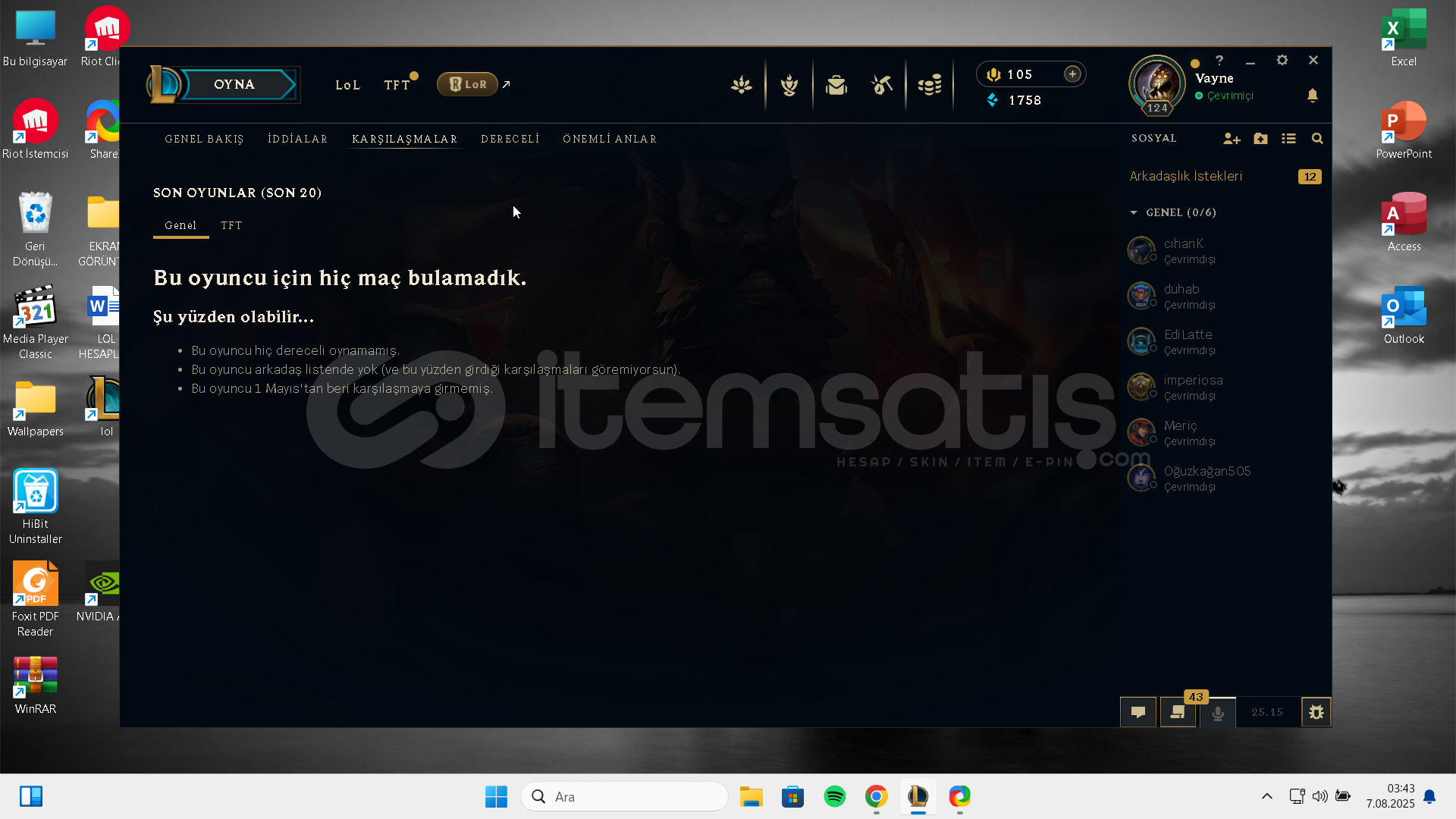Select the Genel match history subtab
1456x819 pixels.
[x=180, y=225]
